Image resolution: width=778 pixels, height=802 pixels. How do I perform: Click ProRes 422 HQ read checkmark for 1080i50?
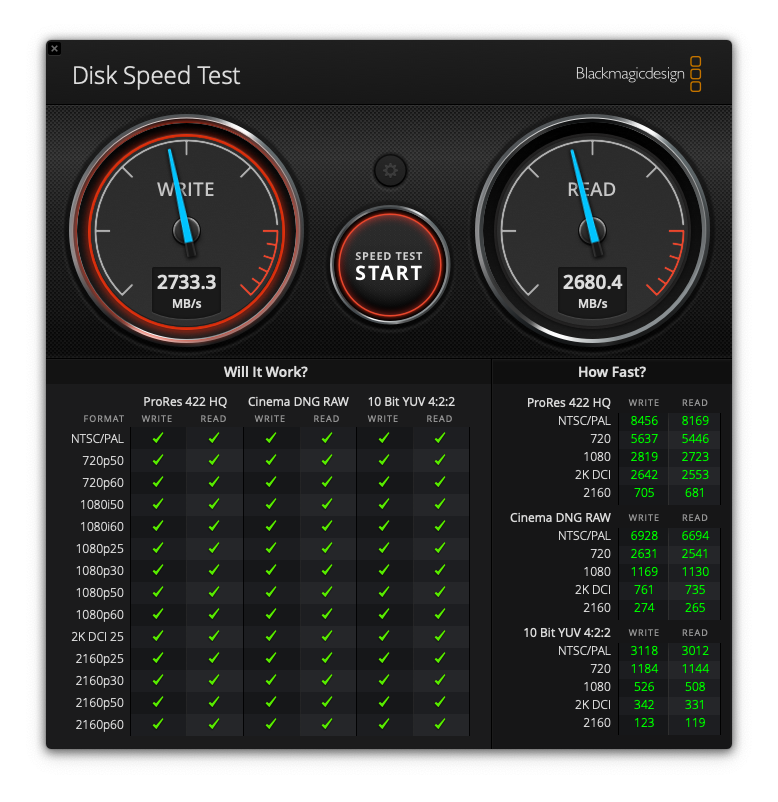coord(214,504)
